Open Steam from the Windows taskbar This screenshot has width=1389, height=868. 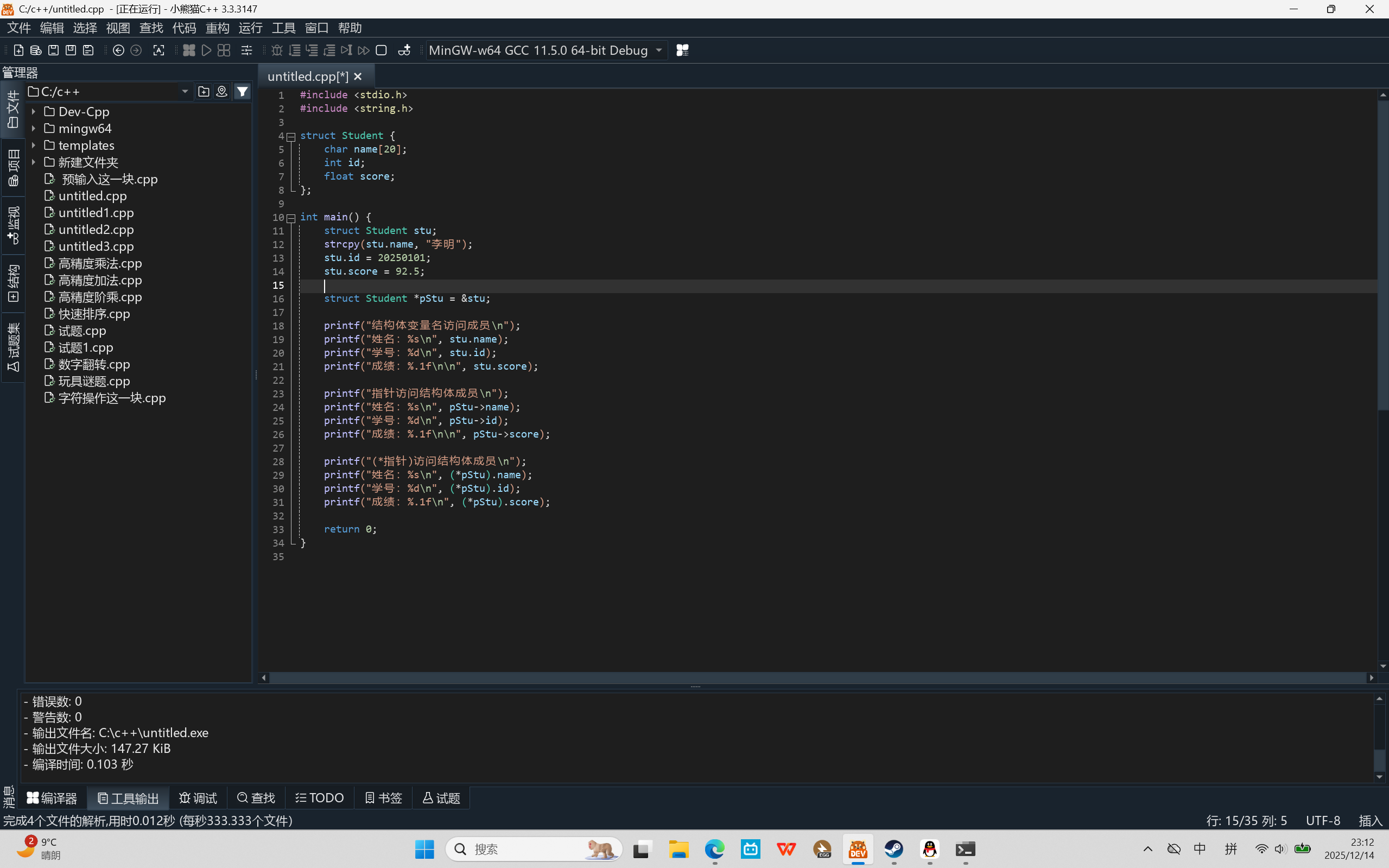click(x=893, y=849)
